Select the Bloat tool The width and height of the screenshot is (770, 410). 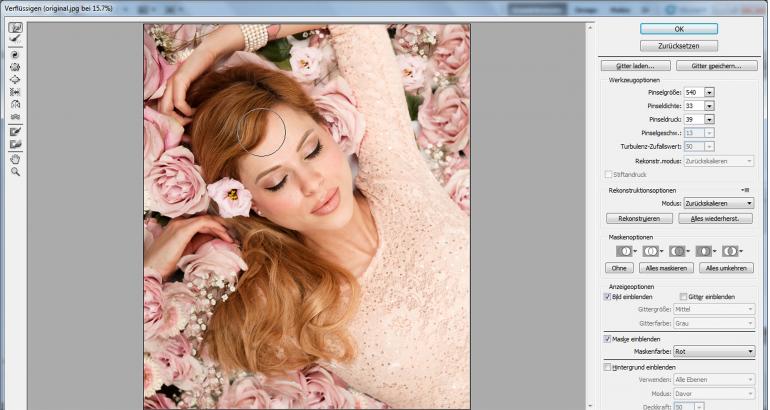pyautogui.click(x=15, y=80)
